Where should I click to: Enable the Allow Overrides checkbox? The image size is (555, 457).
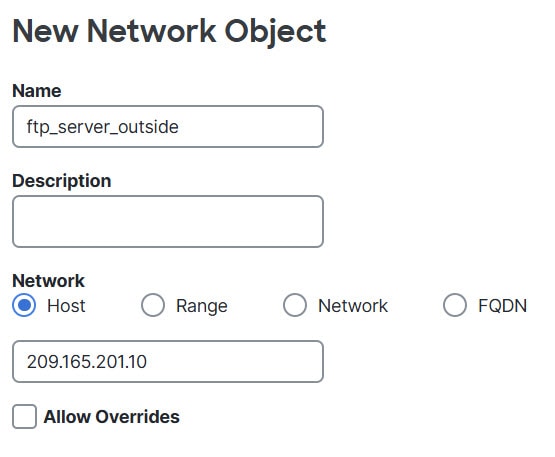pyautogui.click(x=24, y=417)
